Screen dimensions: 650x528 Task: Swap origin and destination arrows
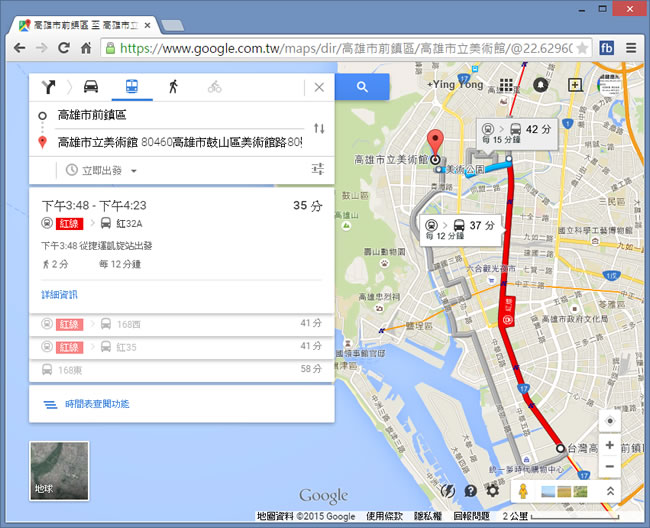click(319, 128)
